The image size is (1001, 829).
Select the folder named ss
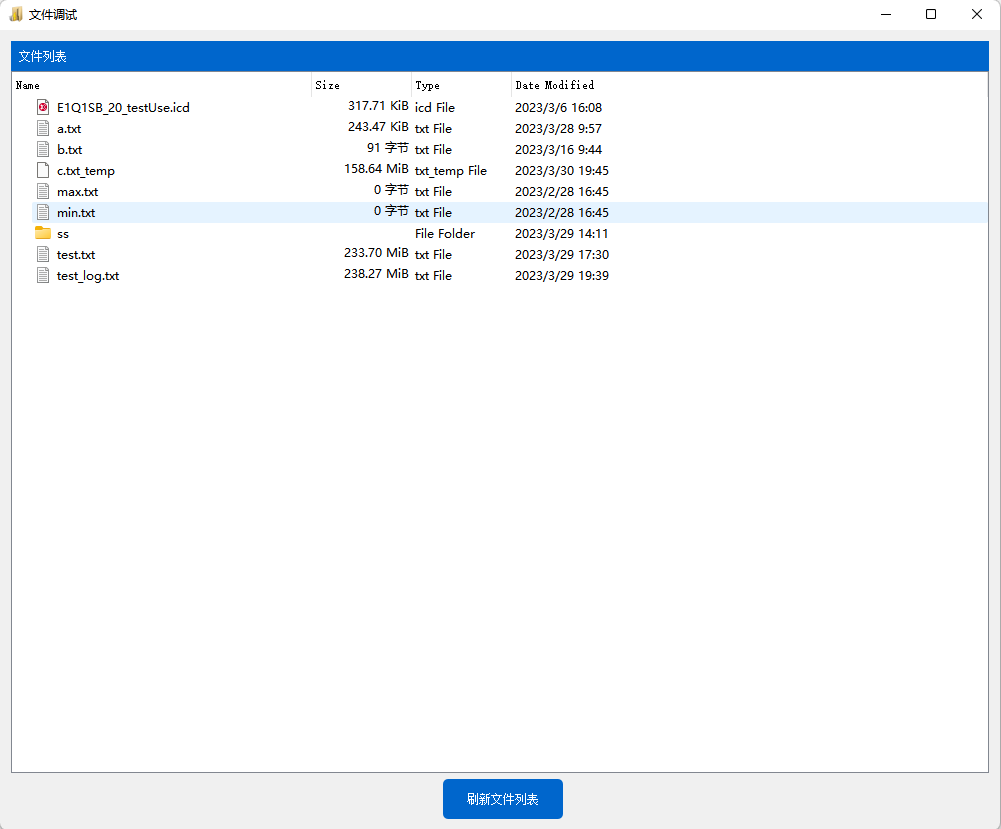63,234
